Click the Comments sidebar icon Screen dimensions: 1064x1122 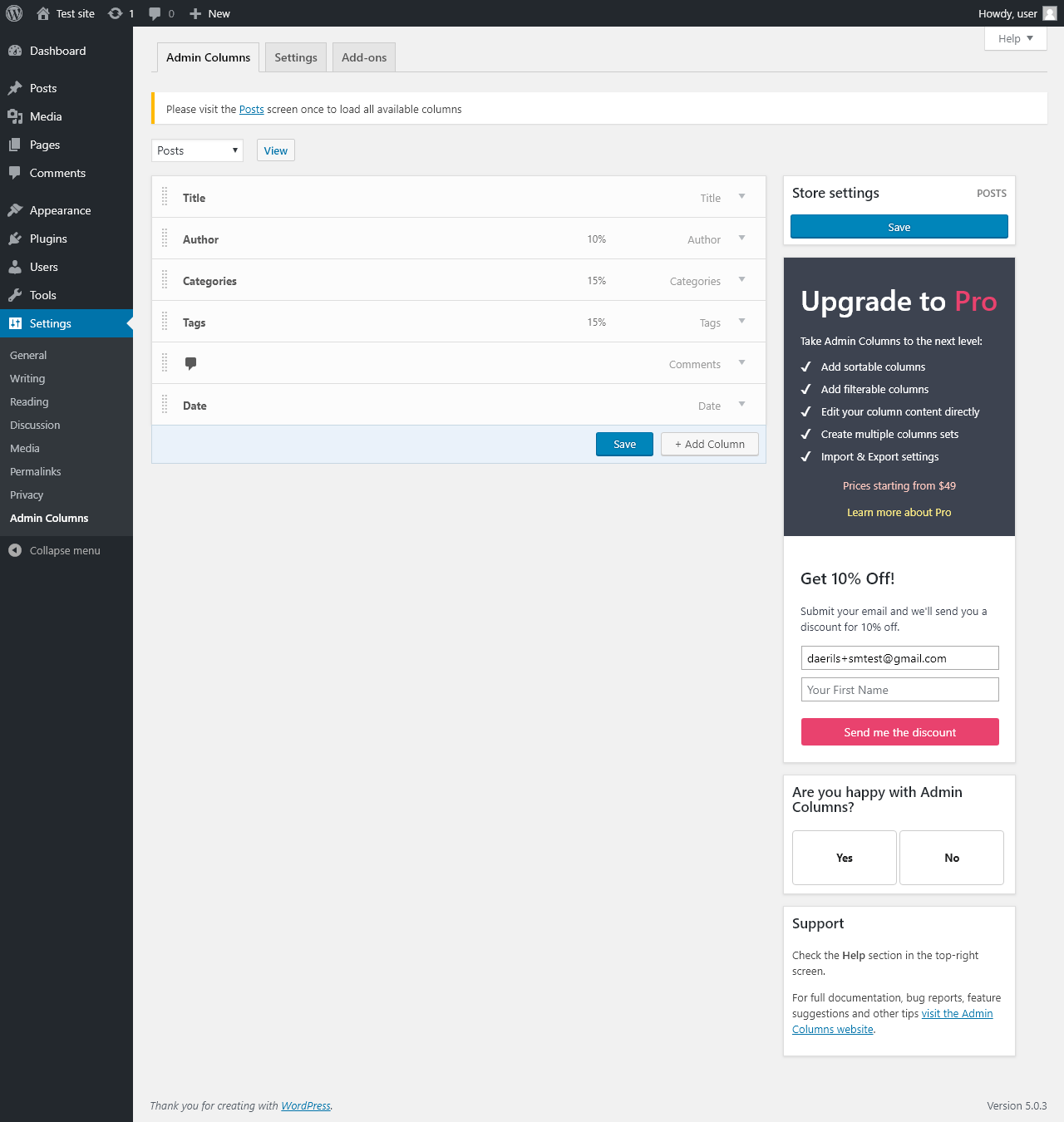point(15,173)
